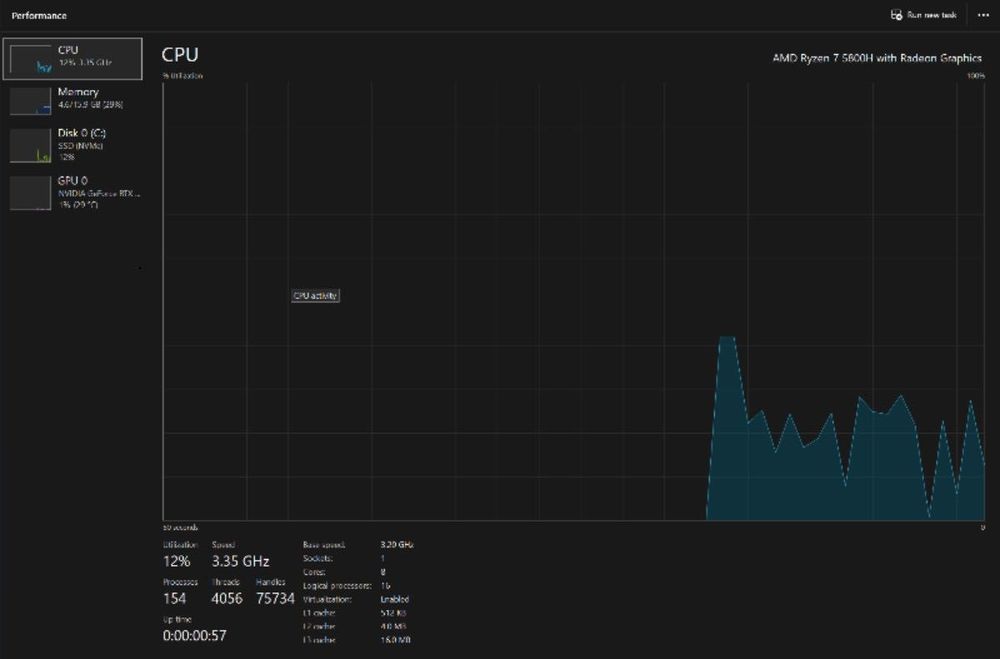Open the Disk 0 (C:) performance item
The width and height of the screenshot is (1000, 659).
coord(73,145)
